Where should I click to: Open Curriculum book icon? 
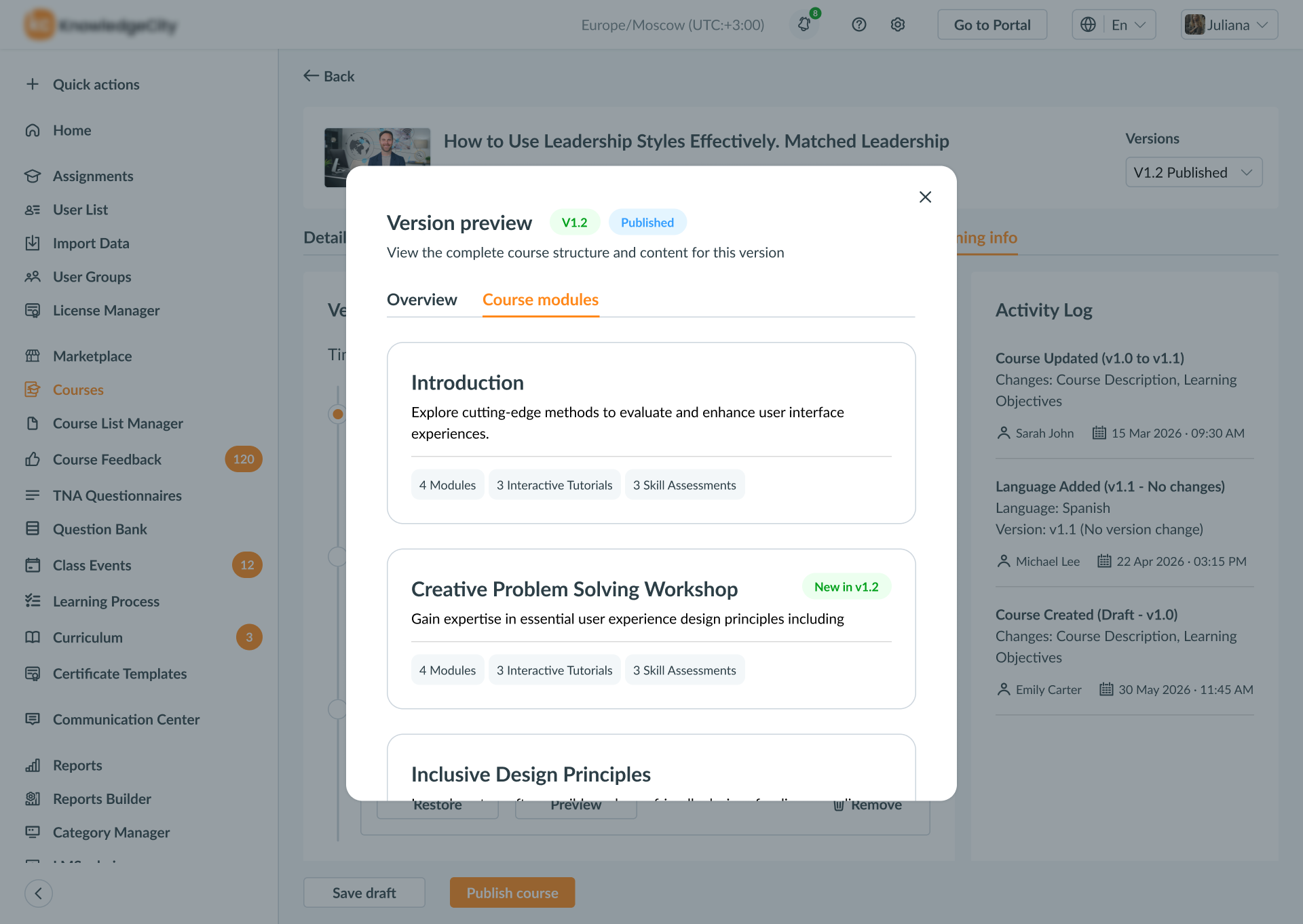click(x=32, y=637)
